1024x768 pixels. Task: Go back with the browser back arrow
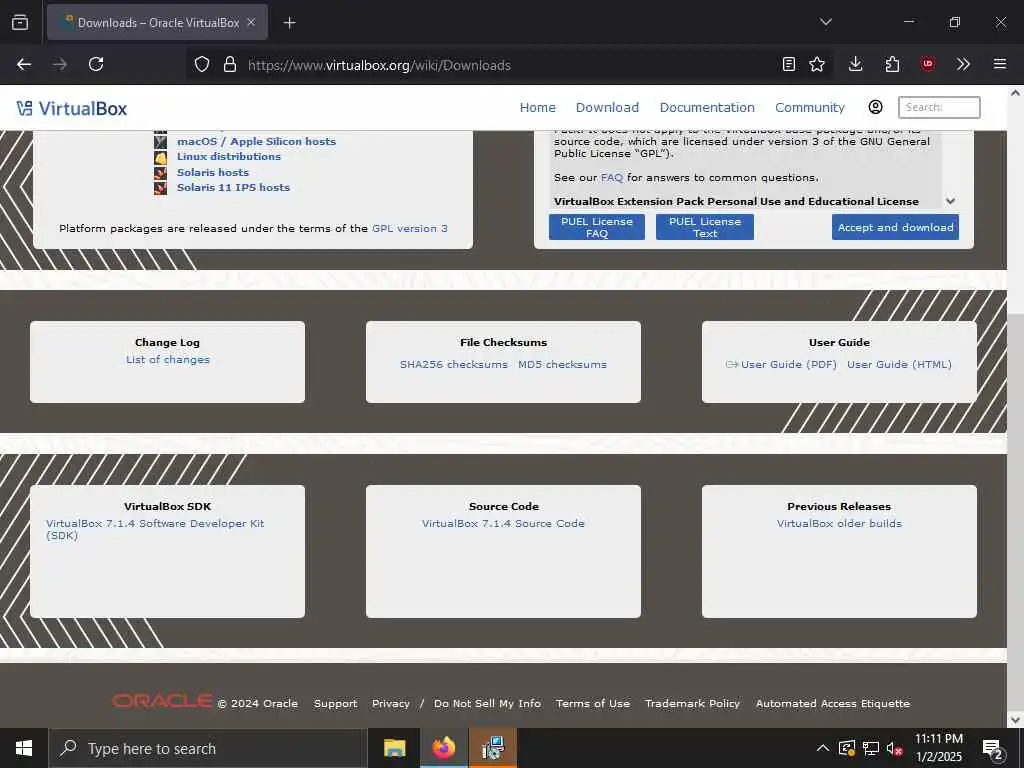[x=24, y=65]
